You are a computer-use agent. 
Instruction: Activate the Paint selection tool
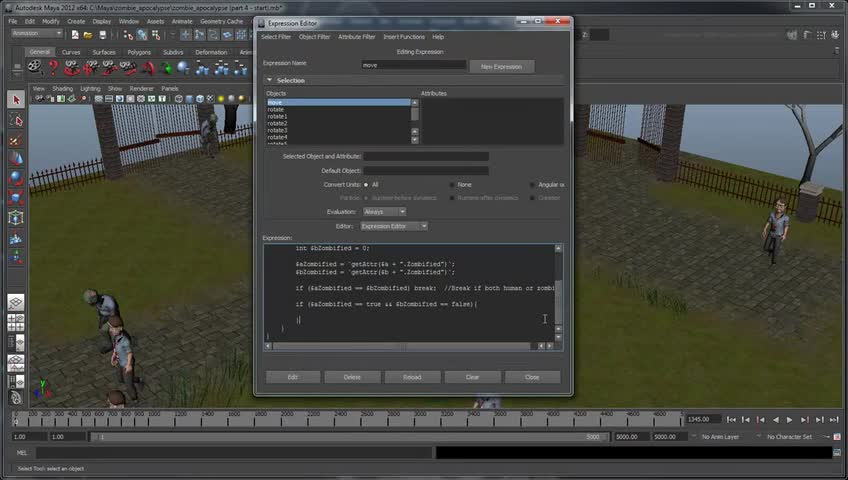[16, 140]
